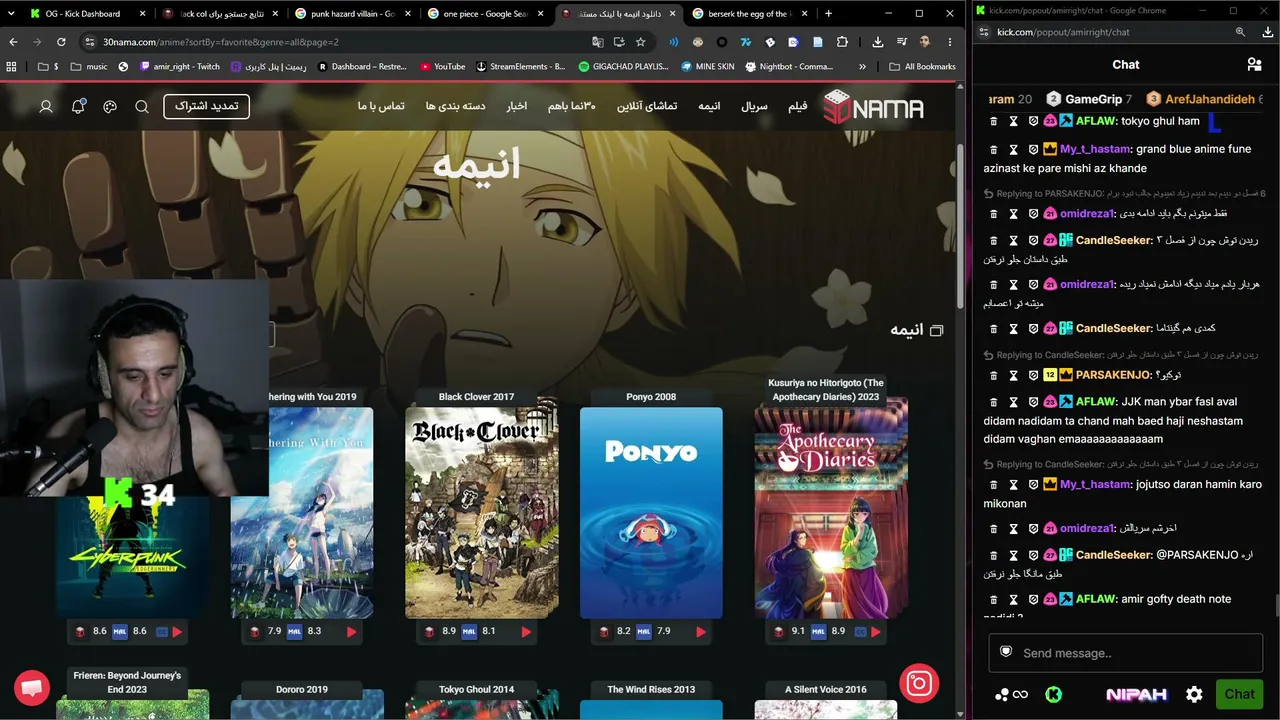The width and height of the screenshot is (1280, 720).
Task: Open the notifications bell on 30nama
Action: pos(78,107)
